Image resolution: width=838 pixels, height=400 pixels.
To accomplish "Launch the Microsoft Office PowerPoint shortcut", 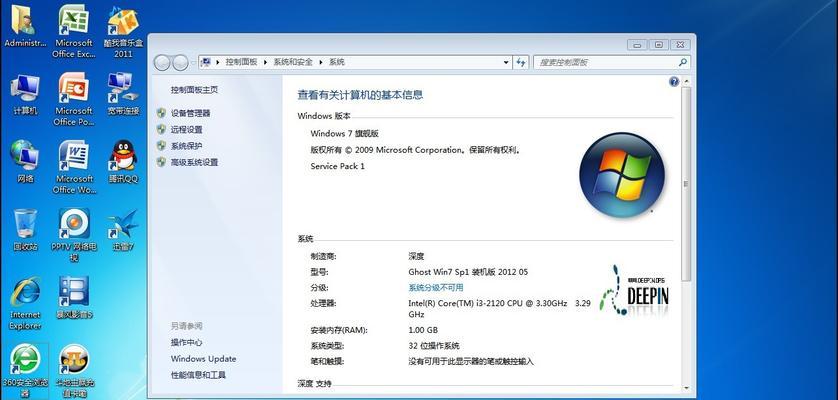I will pyautogui.click(x=74, y=99).
